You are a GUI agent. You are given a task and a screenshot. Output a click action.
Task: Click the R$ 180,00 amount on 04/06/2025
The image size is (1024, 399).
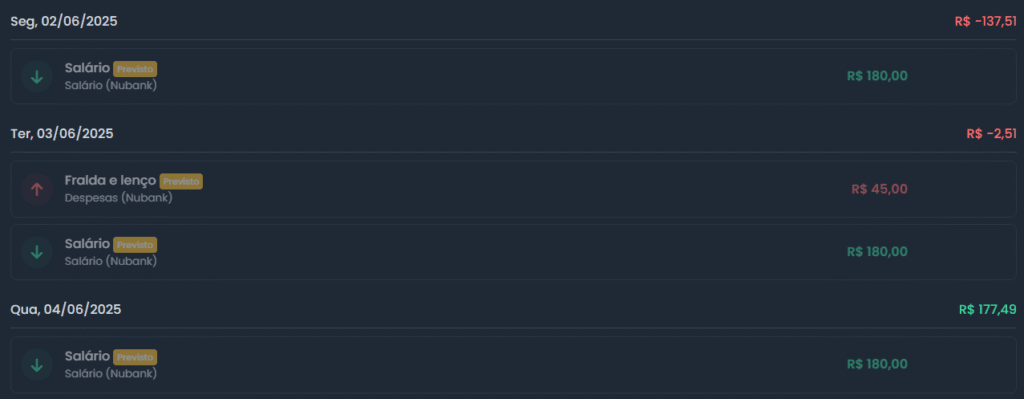[x=877, y=364]
